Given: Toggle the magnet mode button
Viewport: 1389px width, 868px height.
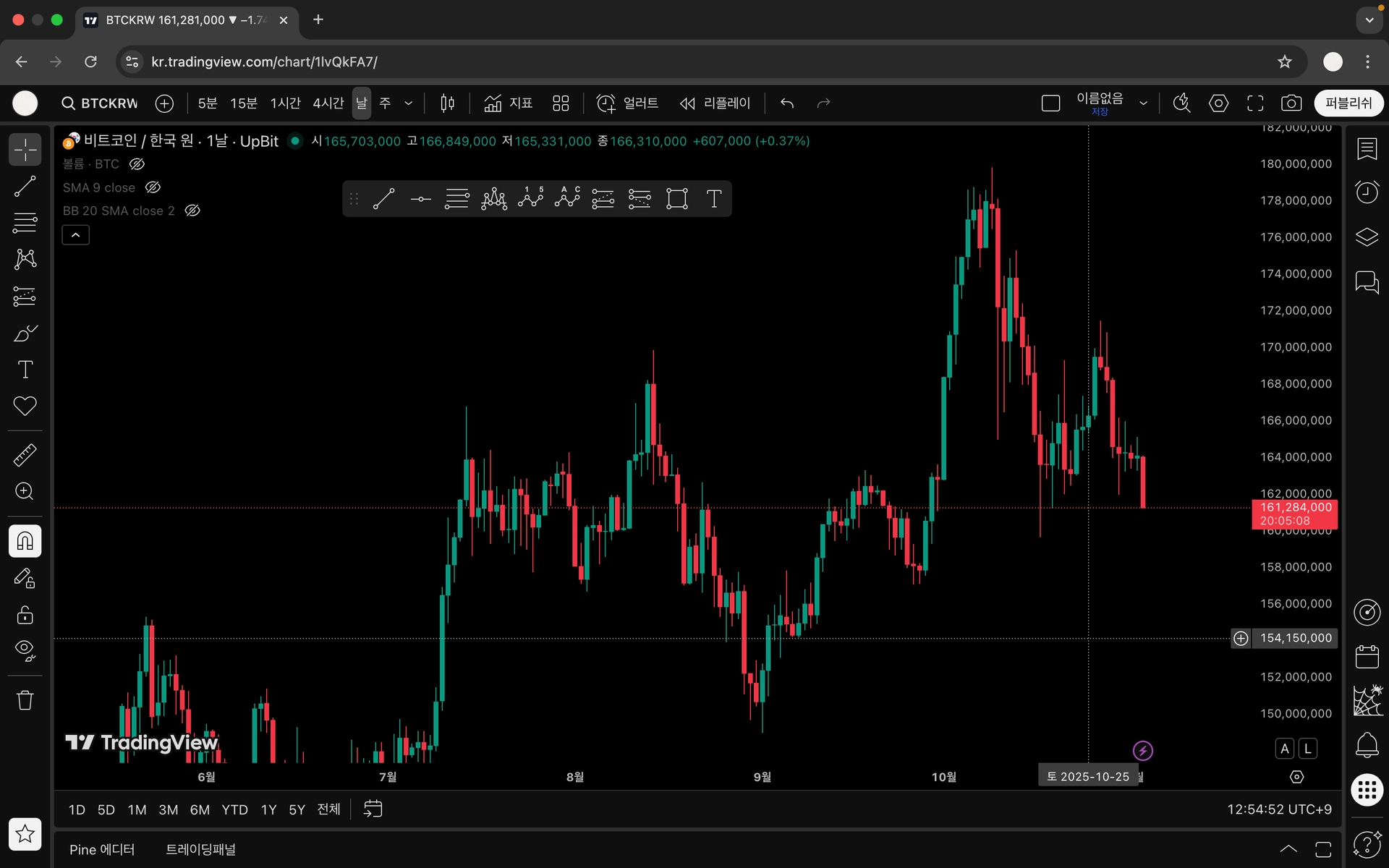Looking at the screenshot, I should pos(25,541).
